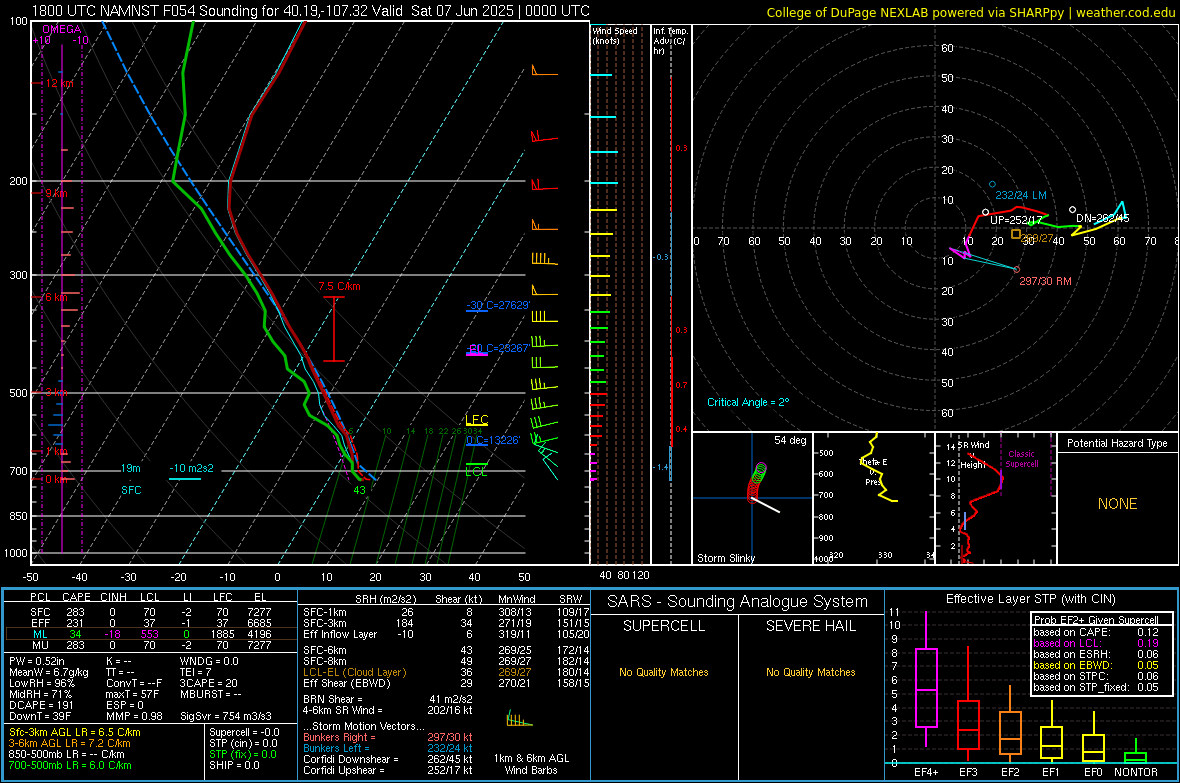
Task: Click the 'Effective Layer STP (with CIN)' title
Action: tap(1030, 599)
